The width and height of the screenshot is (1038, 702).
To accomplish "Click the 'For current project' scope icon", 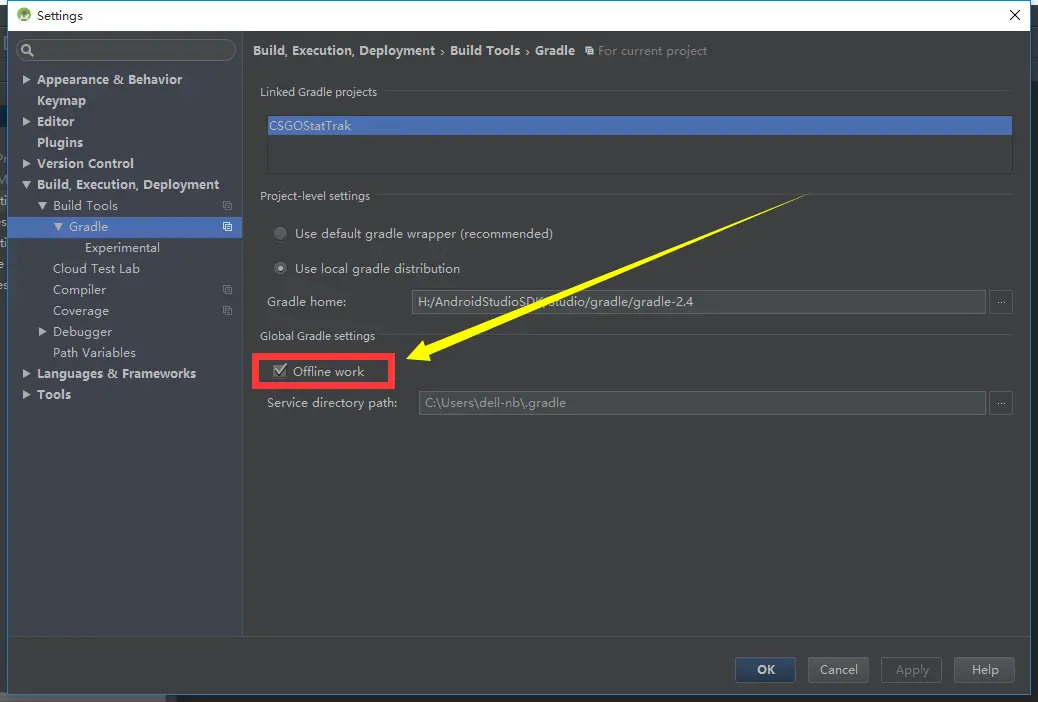I will 589,51.
